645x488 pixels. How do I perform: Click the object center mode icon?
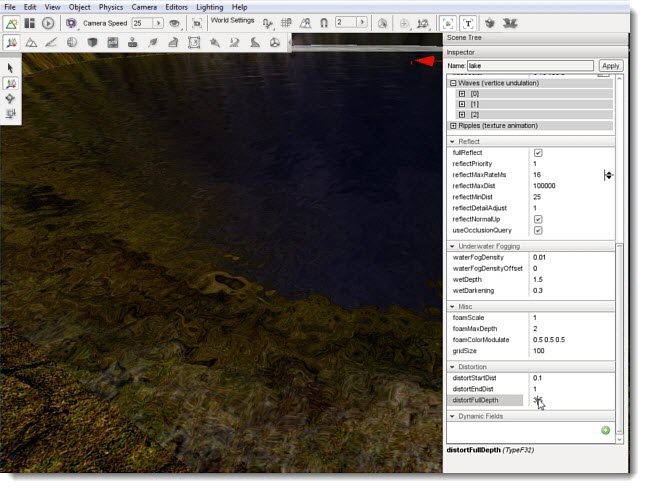404,23
